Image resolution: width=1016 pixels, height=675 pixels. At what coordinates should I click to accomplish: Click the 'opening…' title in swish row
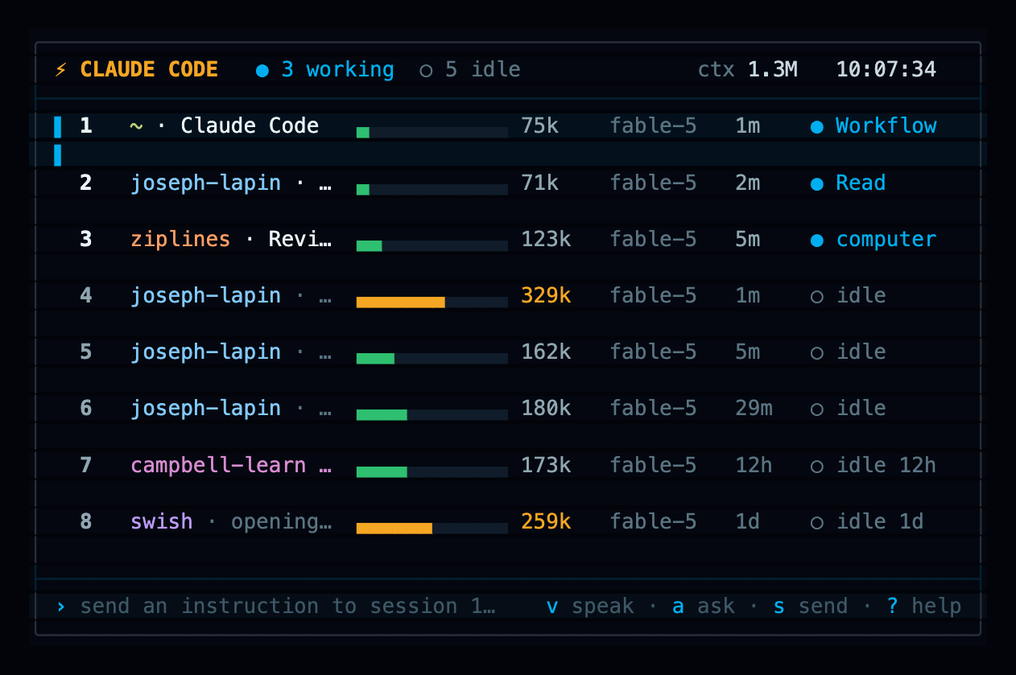(281, 521)
